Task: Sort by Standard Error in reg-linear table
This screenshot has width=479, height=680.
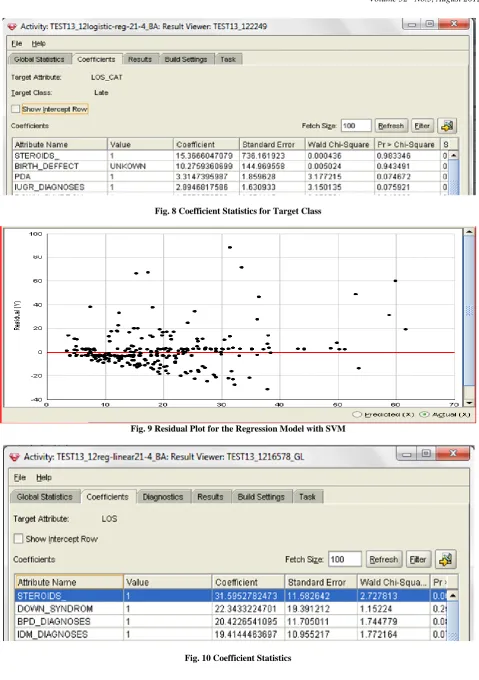Action: [x=321, y=582]
